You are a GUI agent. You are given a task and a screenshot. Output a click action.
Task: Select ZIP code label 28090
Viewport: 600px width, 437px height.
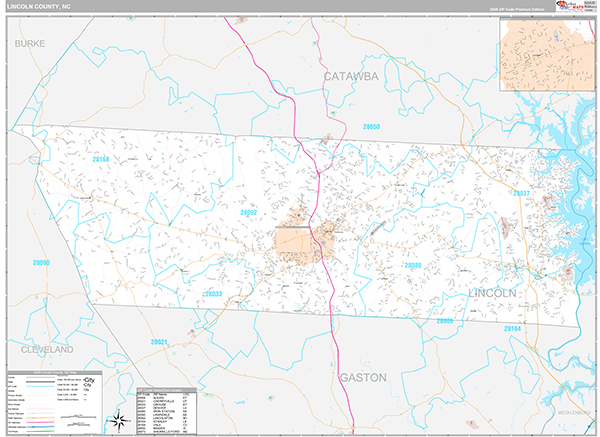[41, 263]
